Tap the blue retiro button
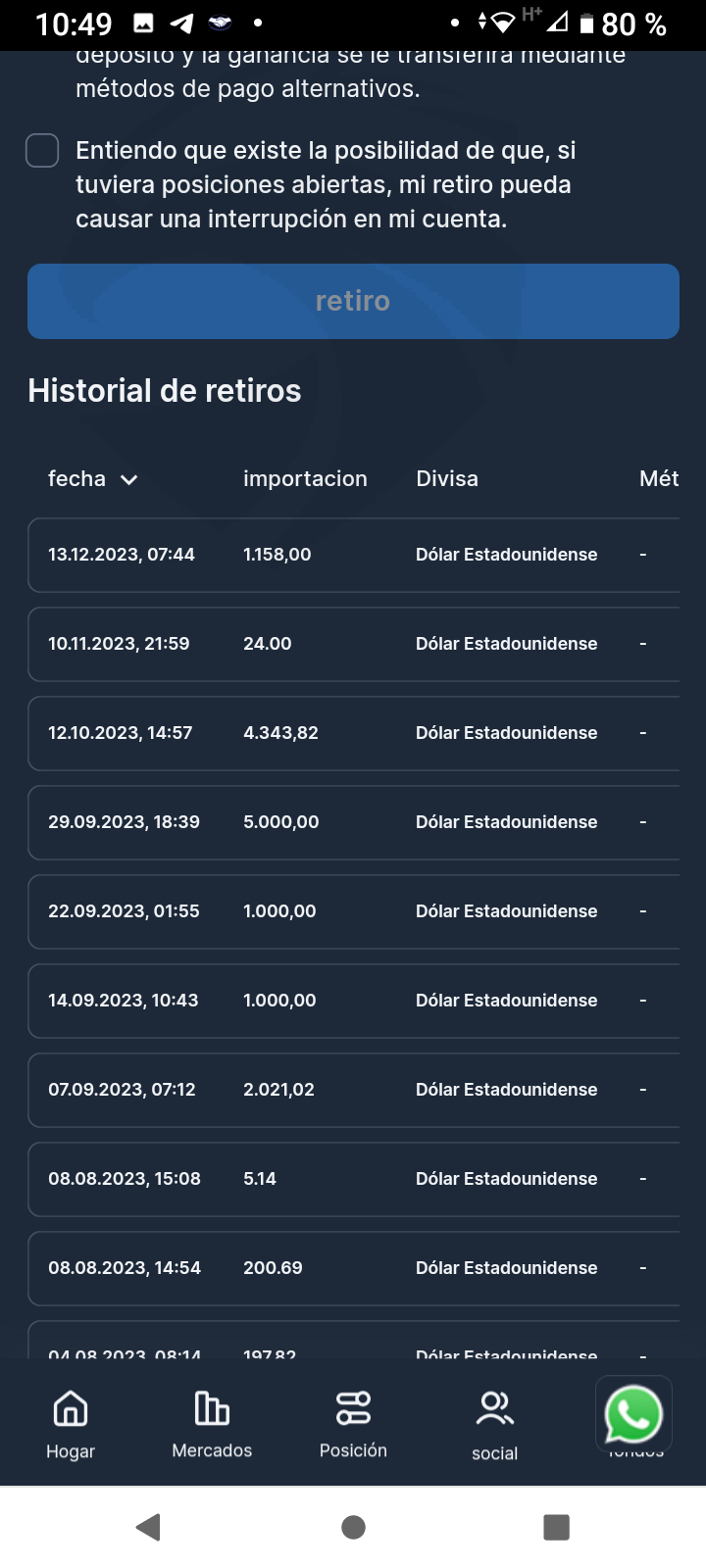Viewport: 706px width, 1568px height. click(353, 301)
